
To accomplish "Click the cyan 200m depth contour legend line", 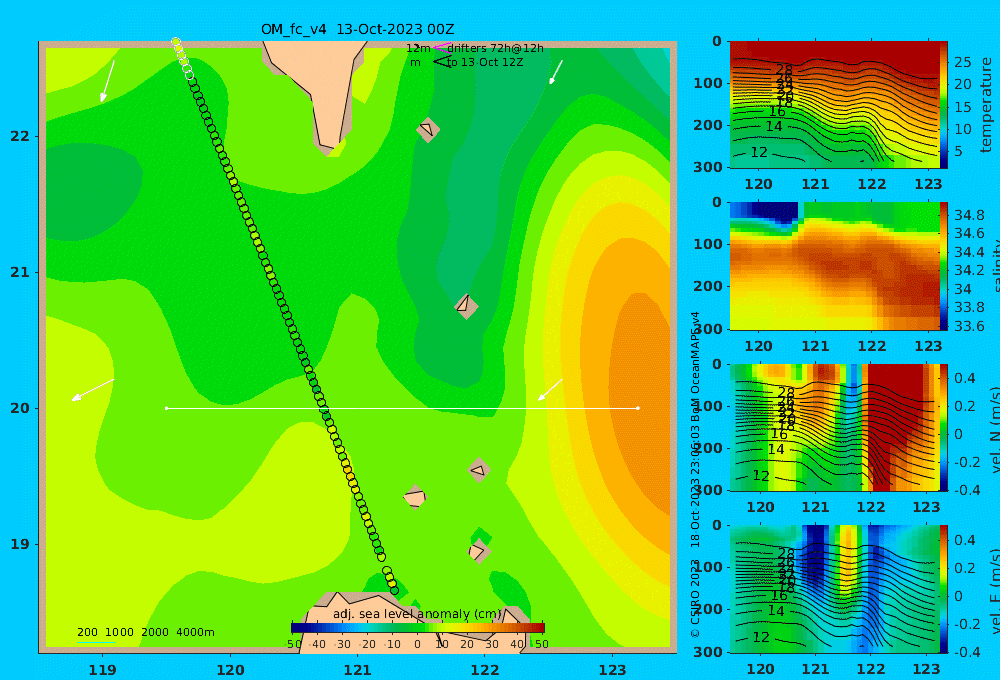I will click(x=96, y=642).
